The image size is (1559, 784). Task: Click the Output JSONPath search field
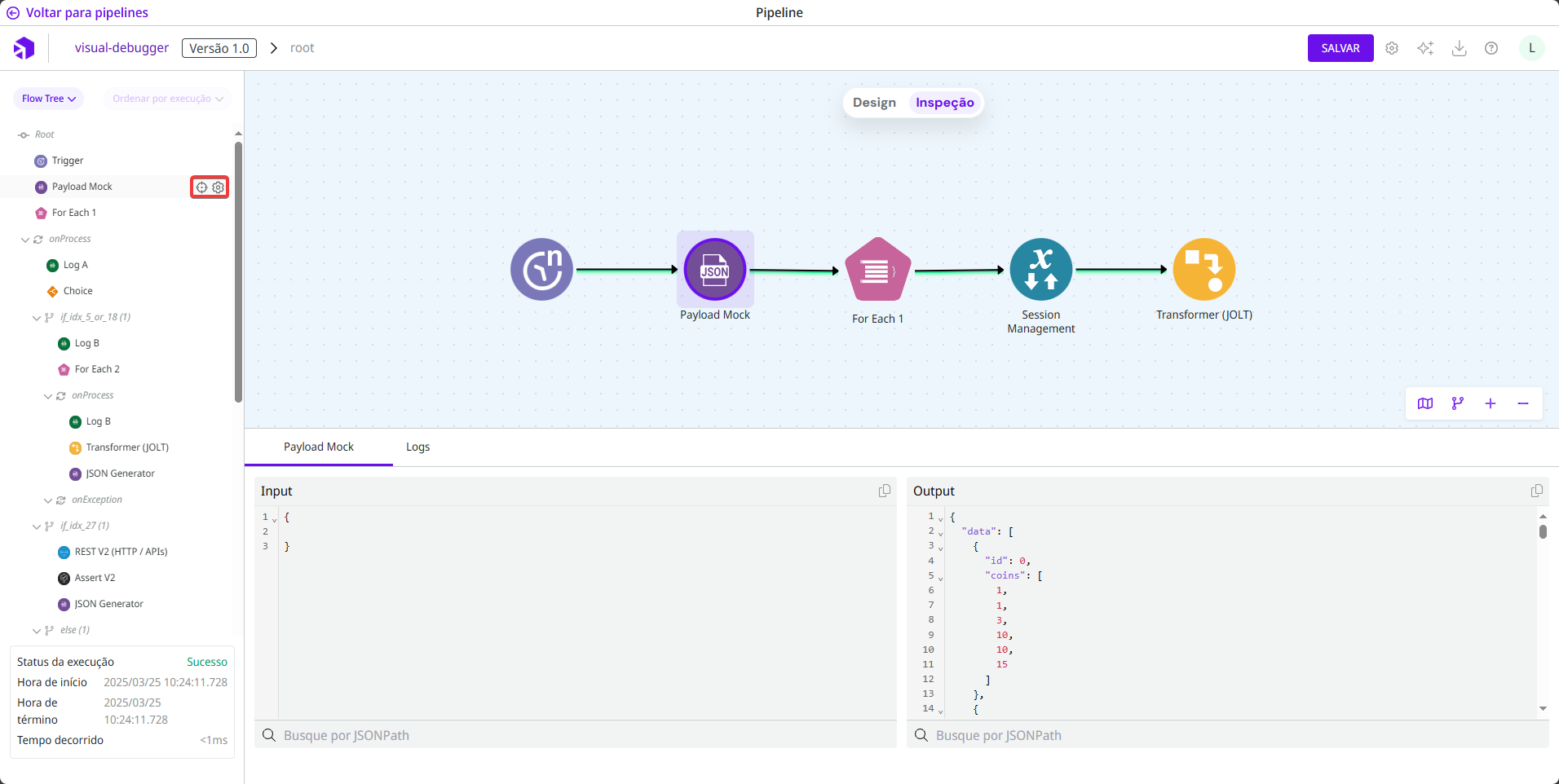[x=1231, y=735]
